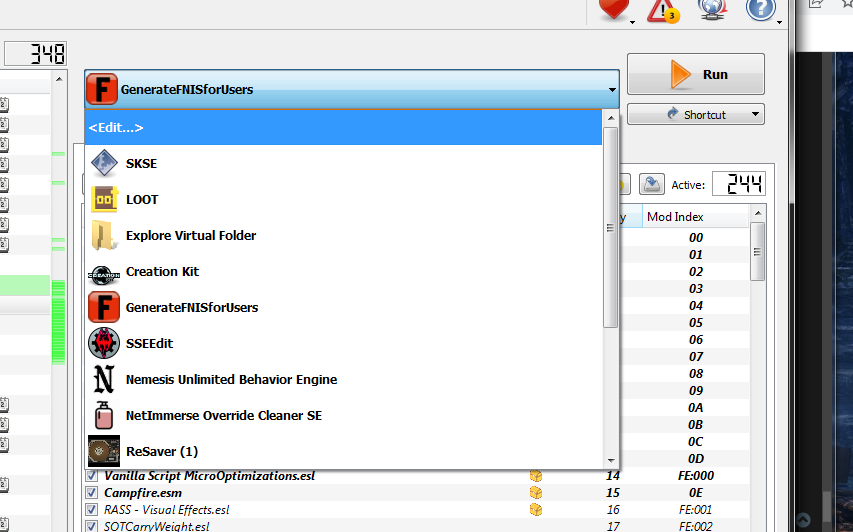Click plugin list scrollbar up arrow
This screenshot has height=532, width=853.
[757, 212]
